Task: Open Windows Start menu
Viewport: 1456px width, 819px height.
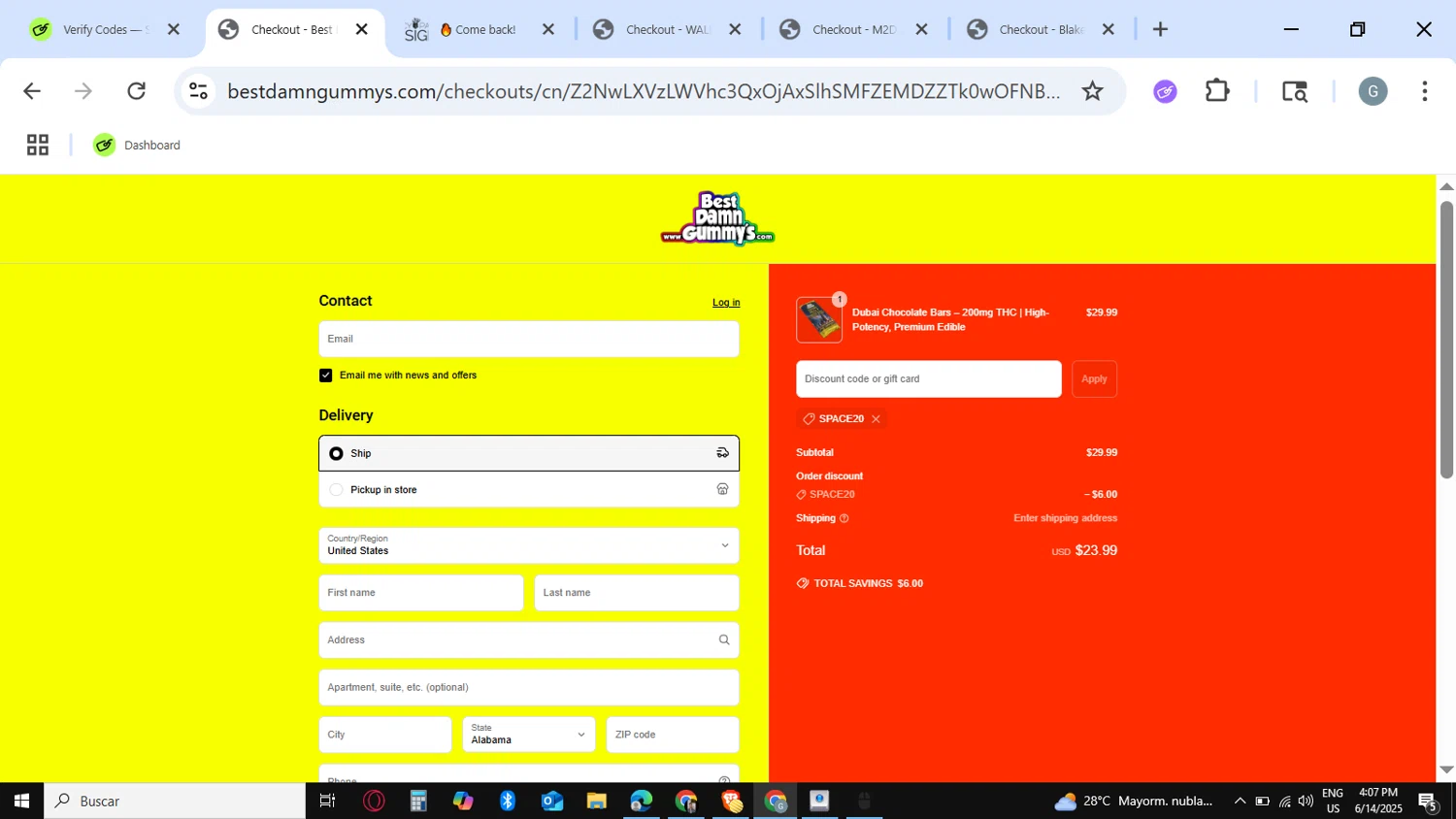Action: coord(21,801)
